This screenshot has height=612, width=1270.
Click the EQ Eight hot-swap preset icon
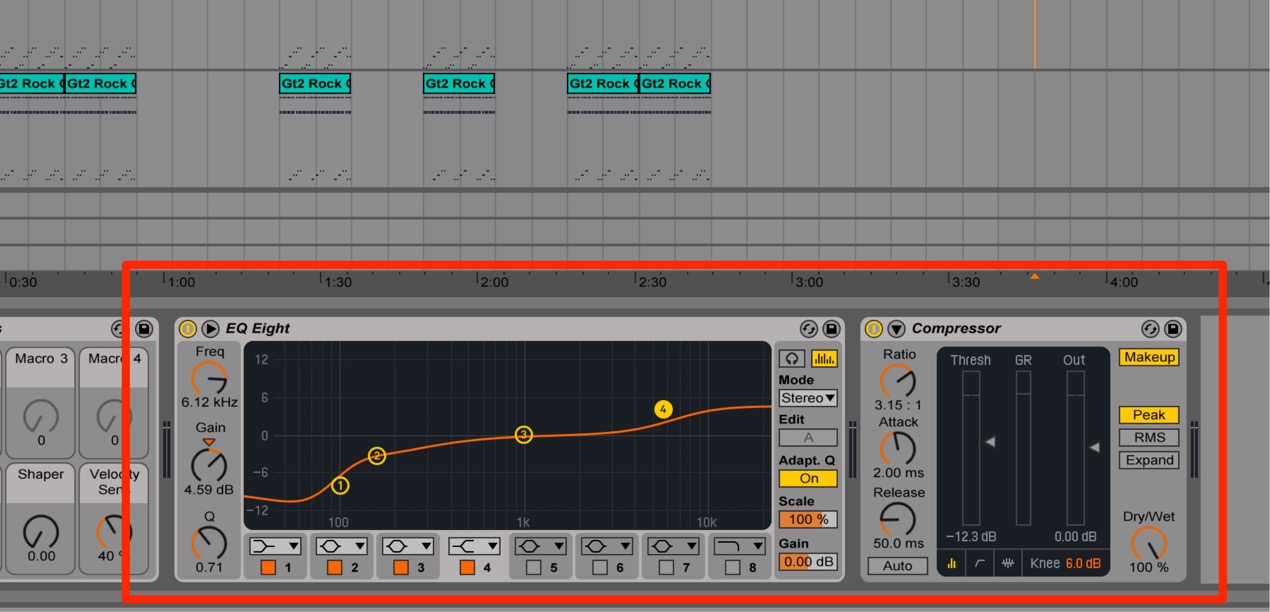[x=809, y=329]
